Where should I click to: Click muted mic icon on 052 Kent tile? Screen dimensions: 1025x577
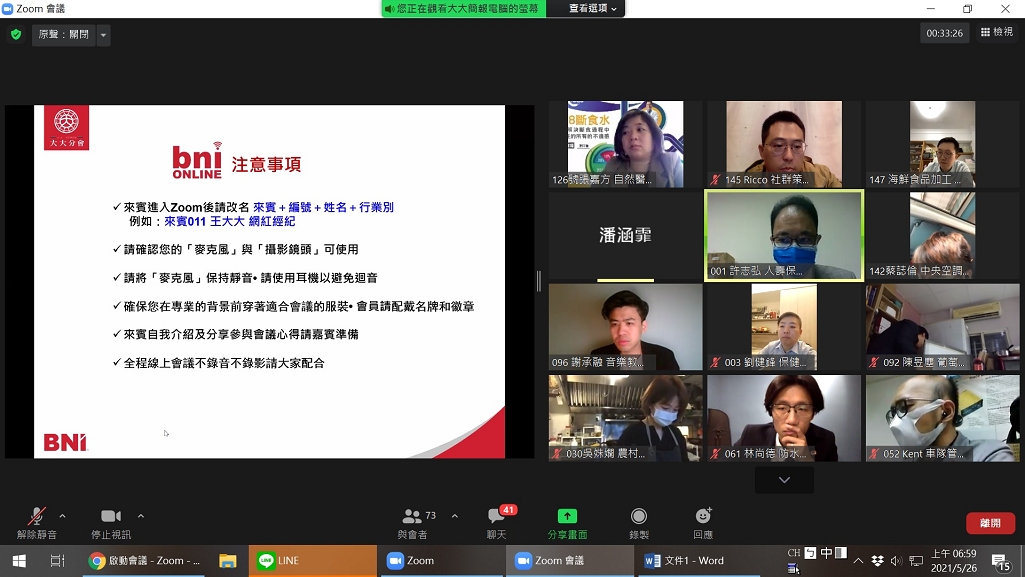coord(874,453)
